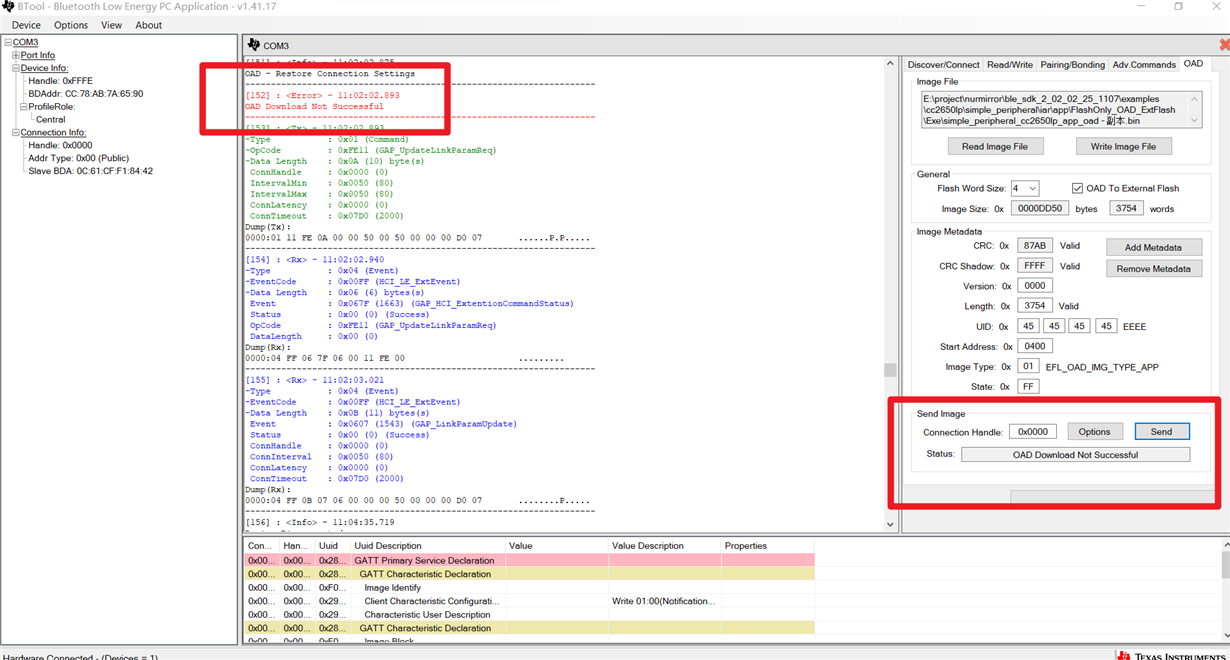Click the Send button
The width and height of the screenshot is (1230, 660).
[x=1161, y=431]
